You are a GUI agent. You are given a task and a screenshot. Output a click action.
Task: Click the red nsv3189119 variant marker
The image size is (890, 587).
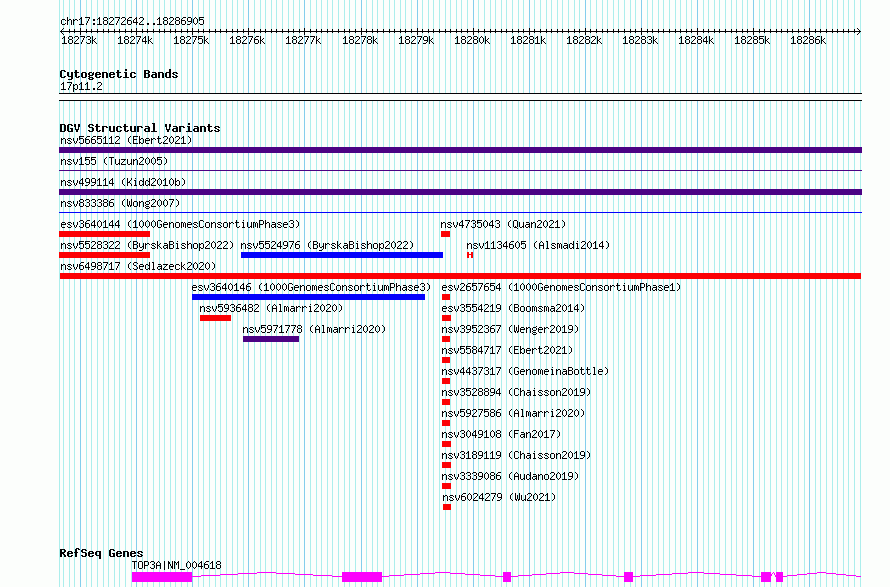tap(446, 465)
